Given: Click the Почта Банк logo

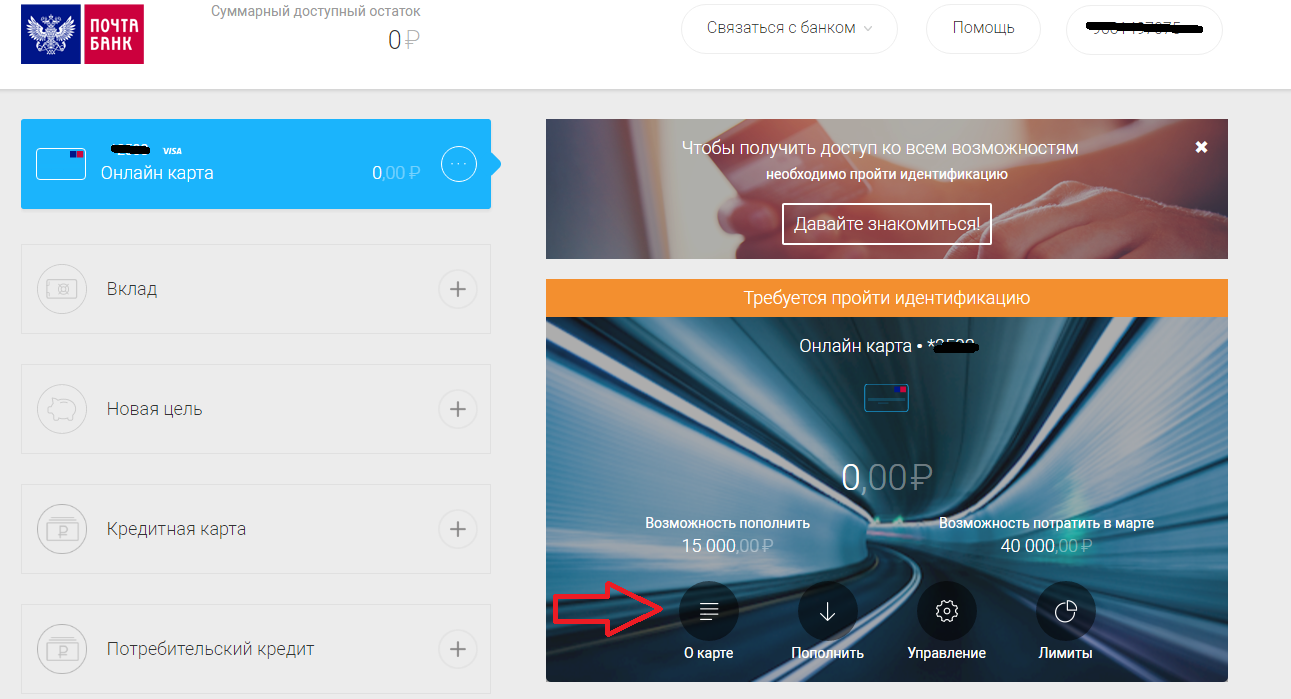Looking at the screenshot, I should point(82,34).
